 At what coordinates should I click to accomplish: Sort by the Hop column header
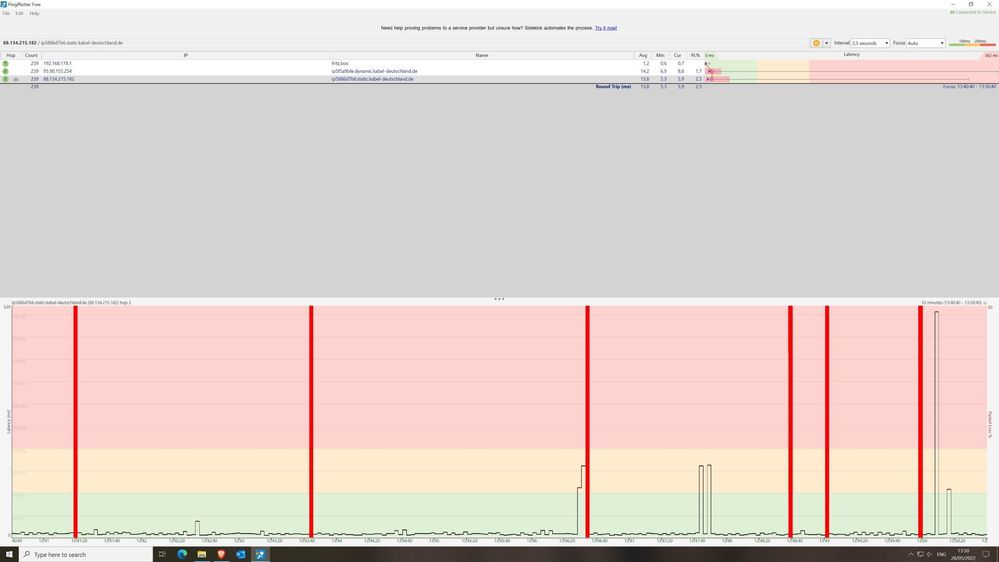point(11,55)
